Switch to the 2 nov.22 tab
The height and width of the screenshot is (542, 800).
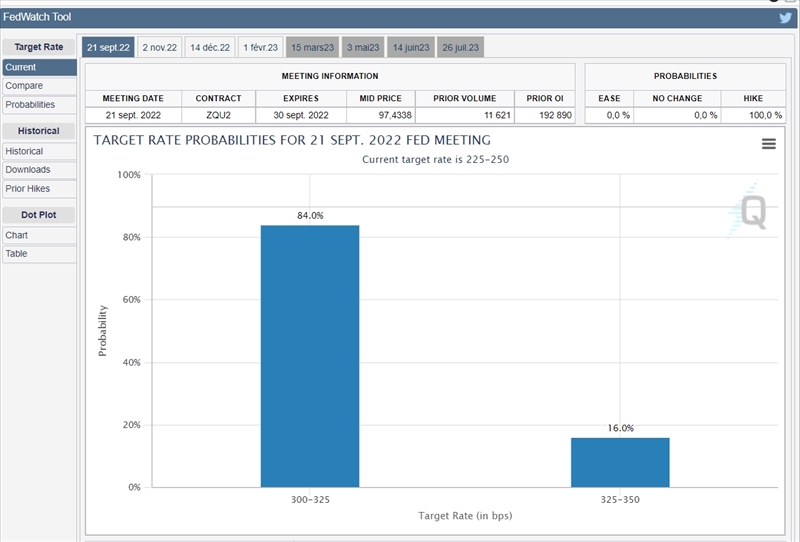click(159, 47)
